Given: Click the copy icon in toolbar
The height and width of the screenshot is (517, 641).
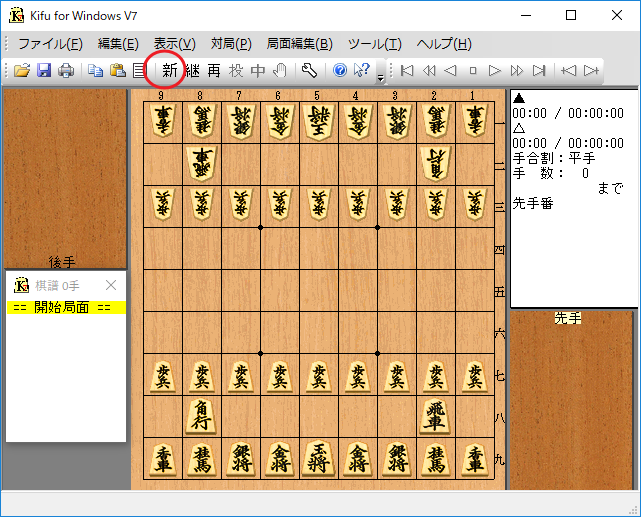Looking at the screenshot, I should click(96, 70).
